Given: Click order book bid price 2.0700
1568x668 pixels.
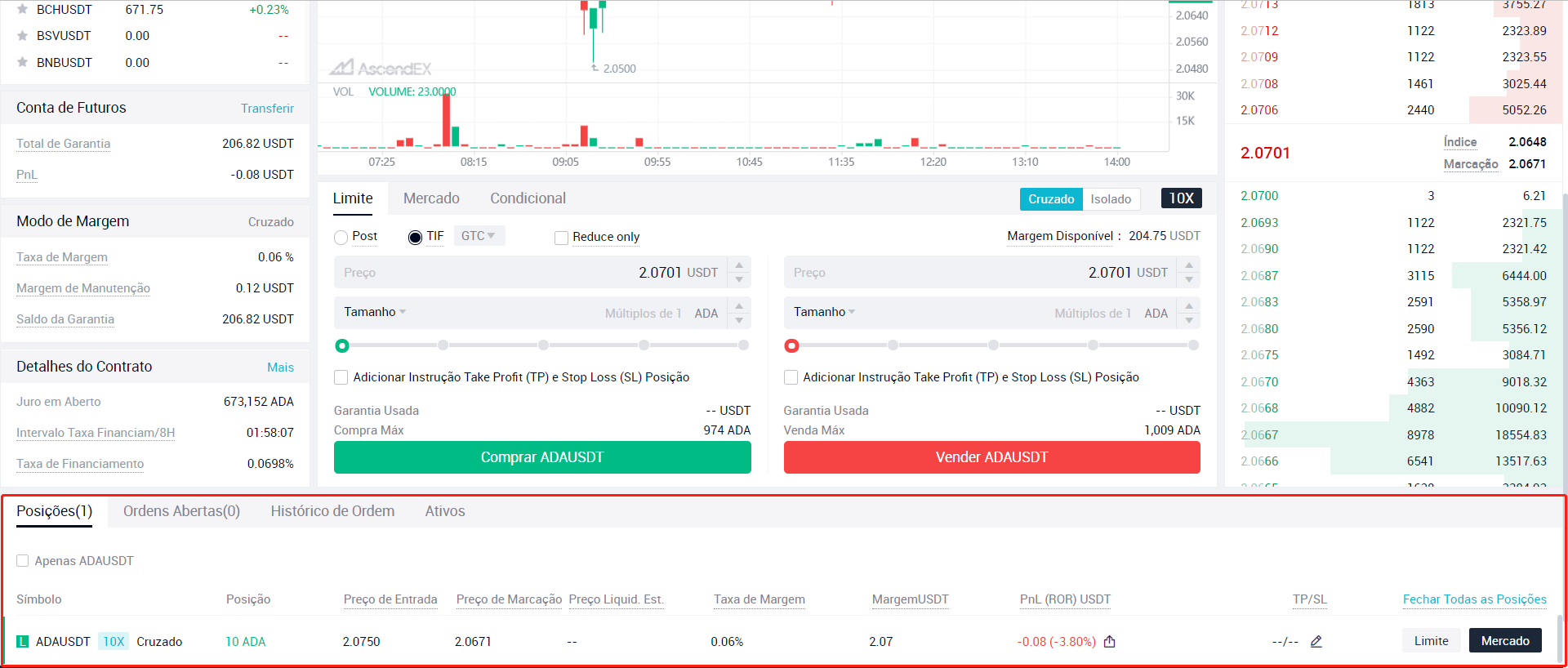Looking at the screenshot, I should click(1259, 196).
